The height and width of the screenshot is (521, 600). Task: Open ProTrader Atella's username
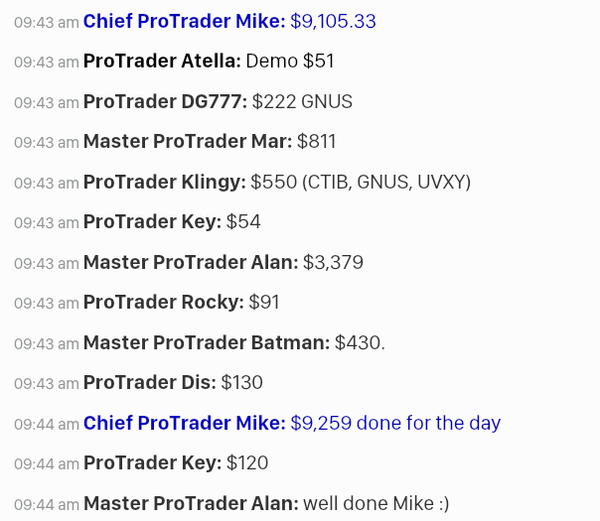(162, 61)
